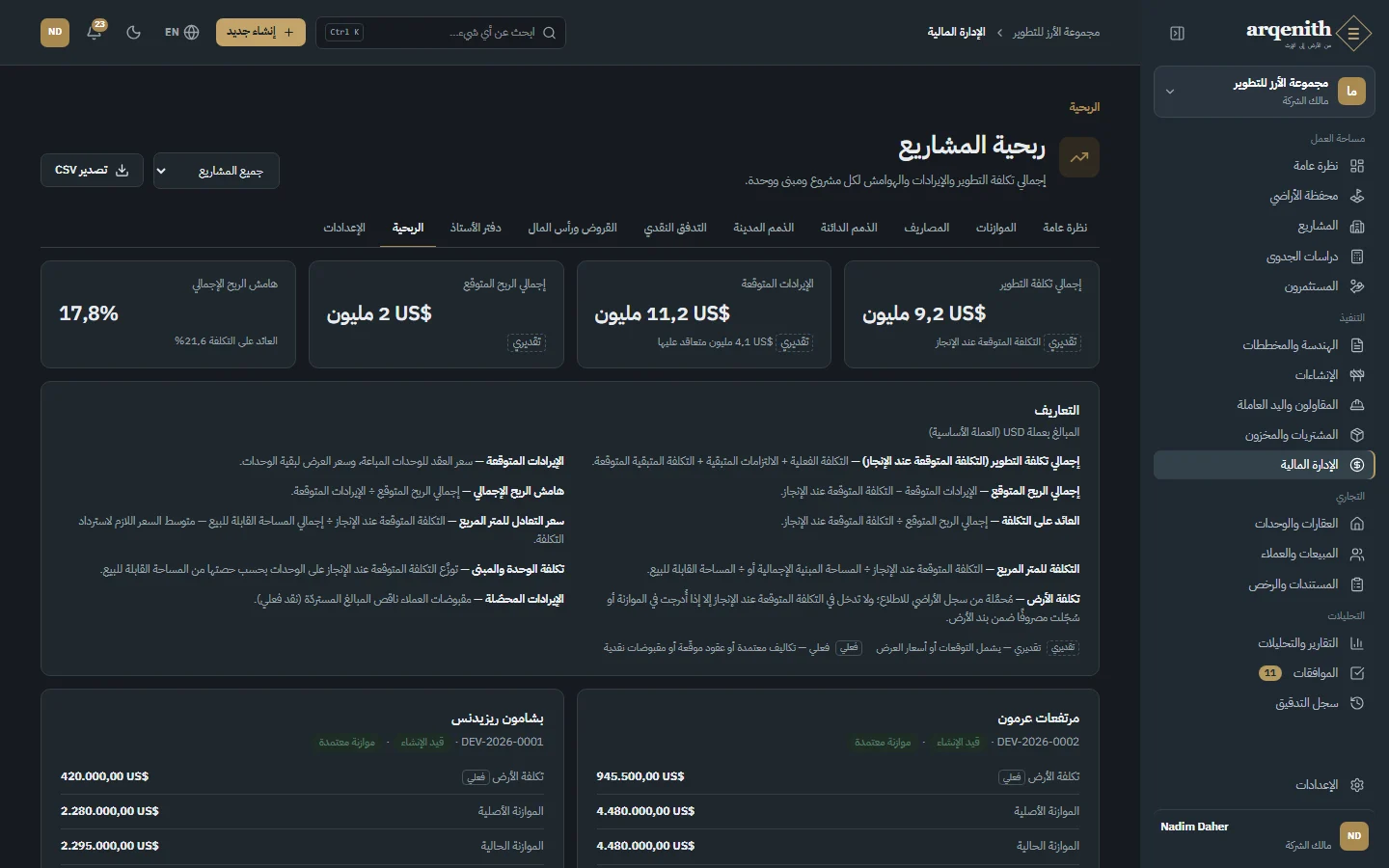Switch to the القروض ورأس المال tab
Image resolution: width=1389 pixels, height=868 pixels.
(572, 228)
